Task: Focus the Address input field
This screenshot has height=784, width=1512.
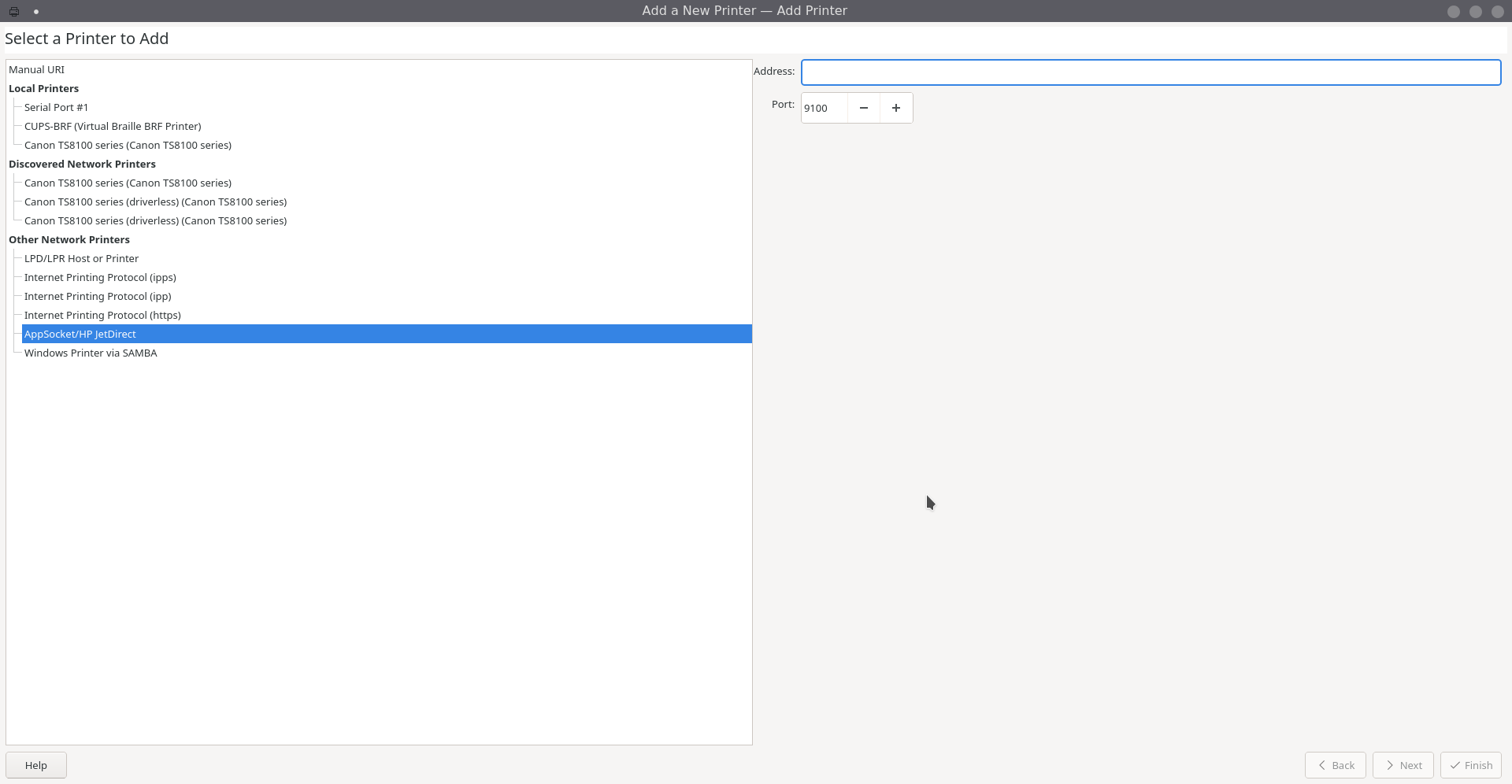Action: point(1151,72)
